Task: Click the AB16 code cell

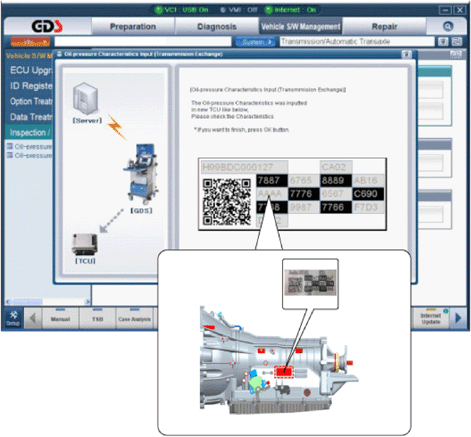Action: (x=368, y=180)
